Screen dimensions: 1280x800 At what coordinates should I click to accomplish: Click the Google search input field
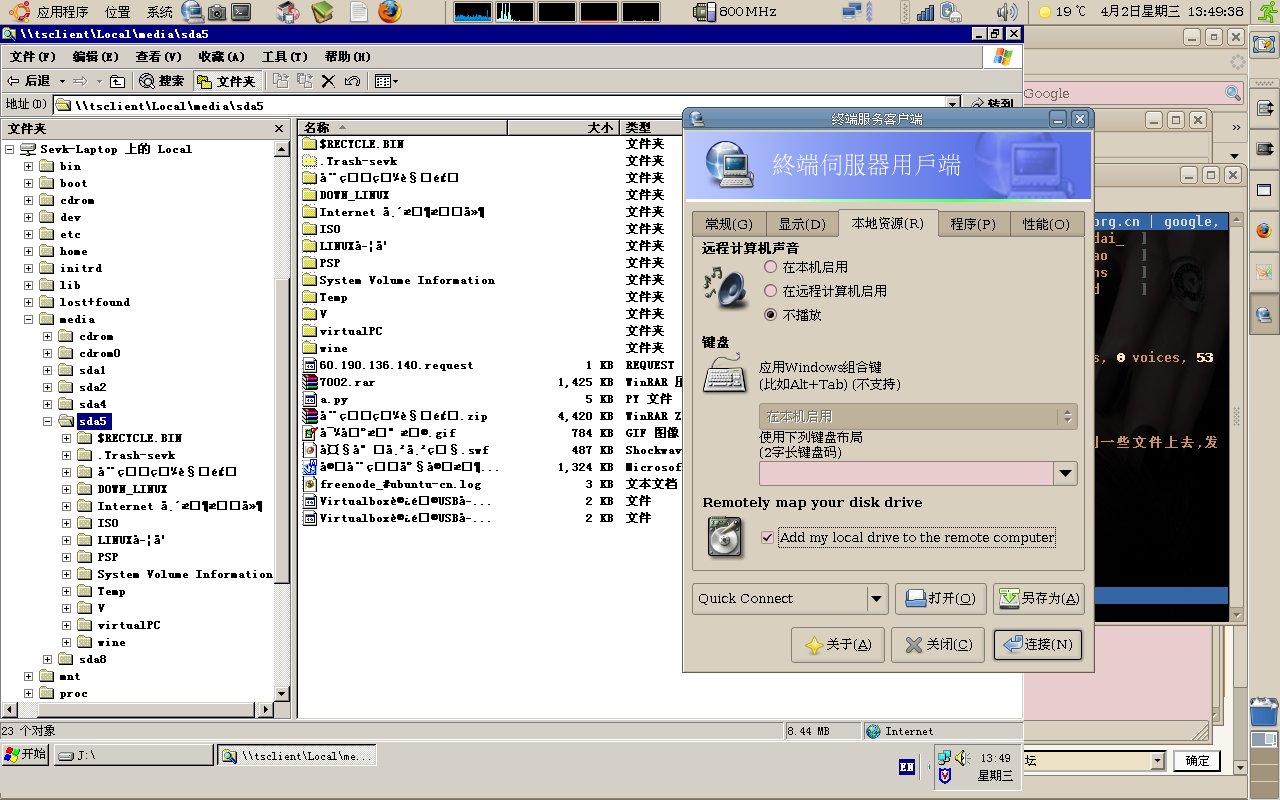point(1122,93)
